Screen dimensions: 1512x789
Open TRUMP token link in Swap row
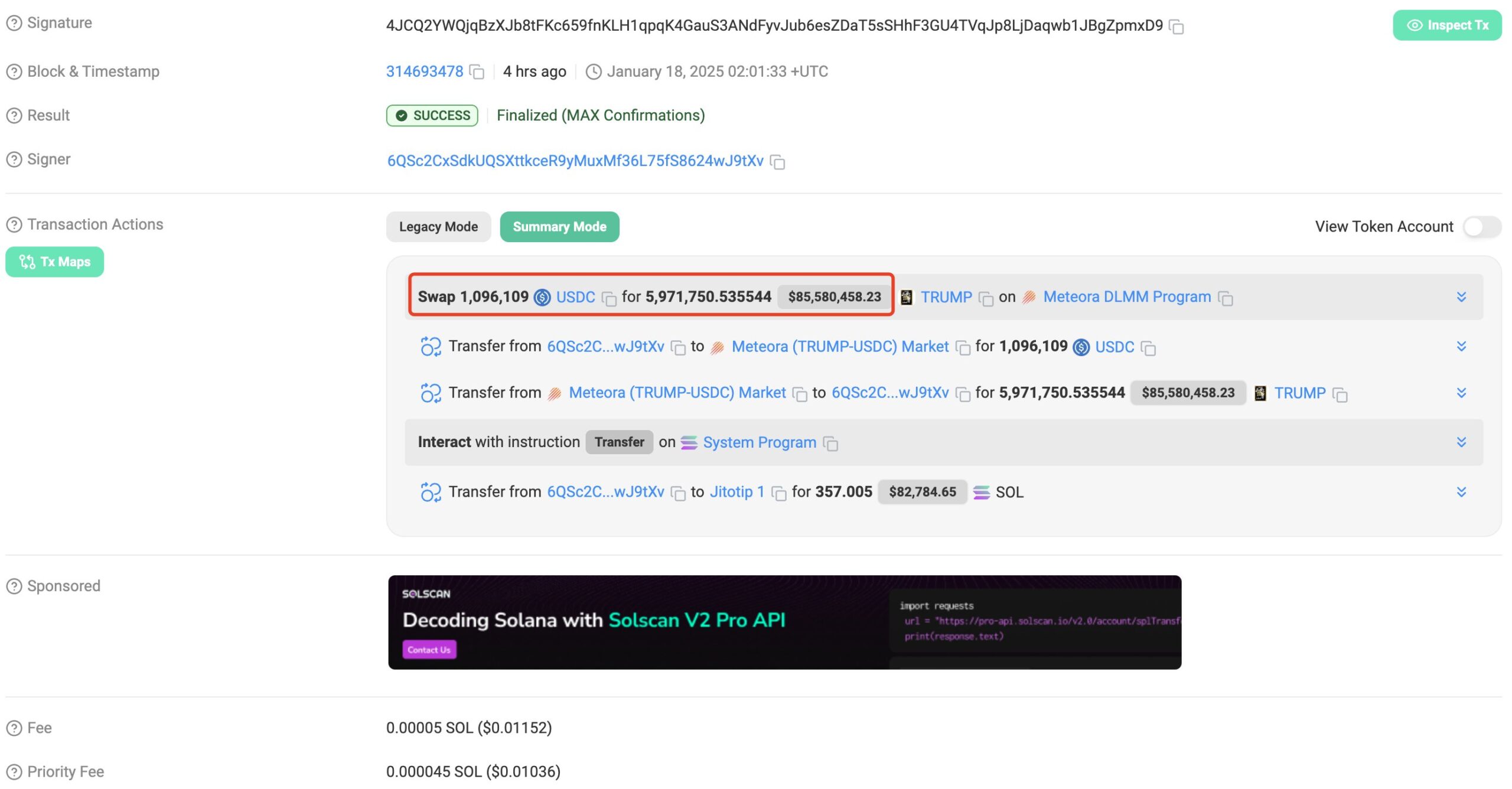(x=946, y=297)
